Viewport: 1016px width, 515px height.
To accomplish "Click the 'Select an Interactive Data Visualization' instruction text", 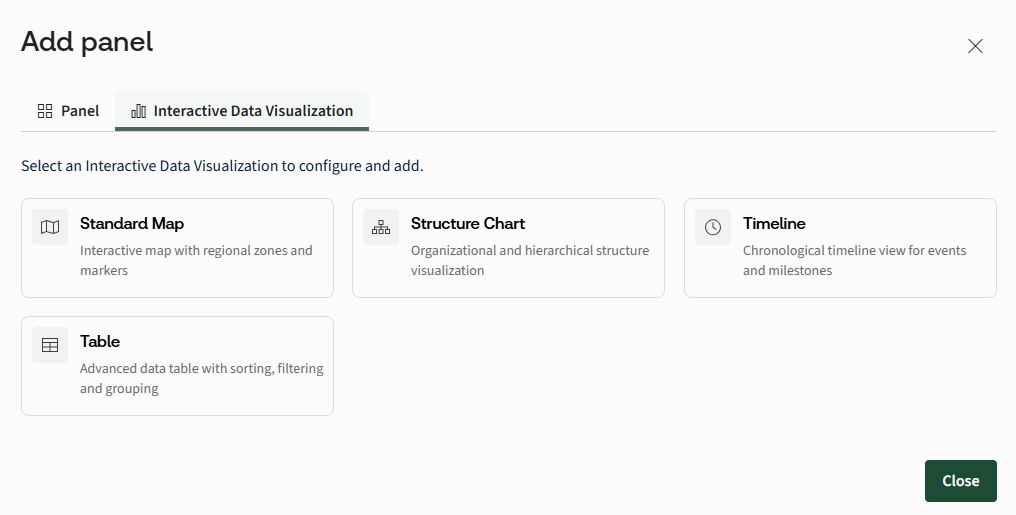I will pyautogui.click(x=222, y=166).
